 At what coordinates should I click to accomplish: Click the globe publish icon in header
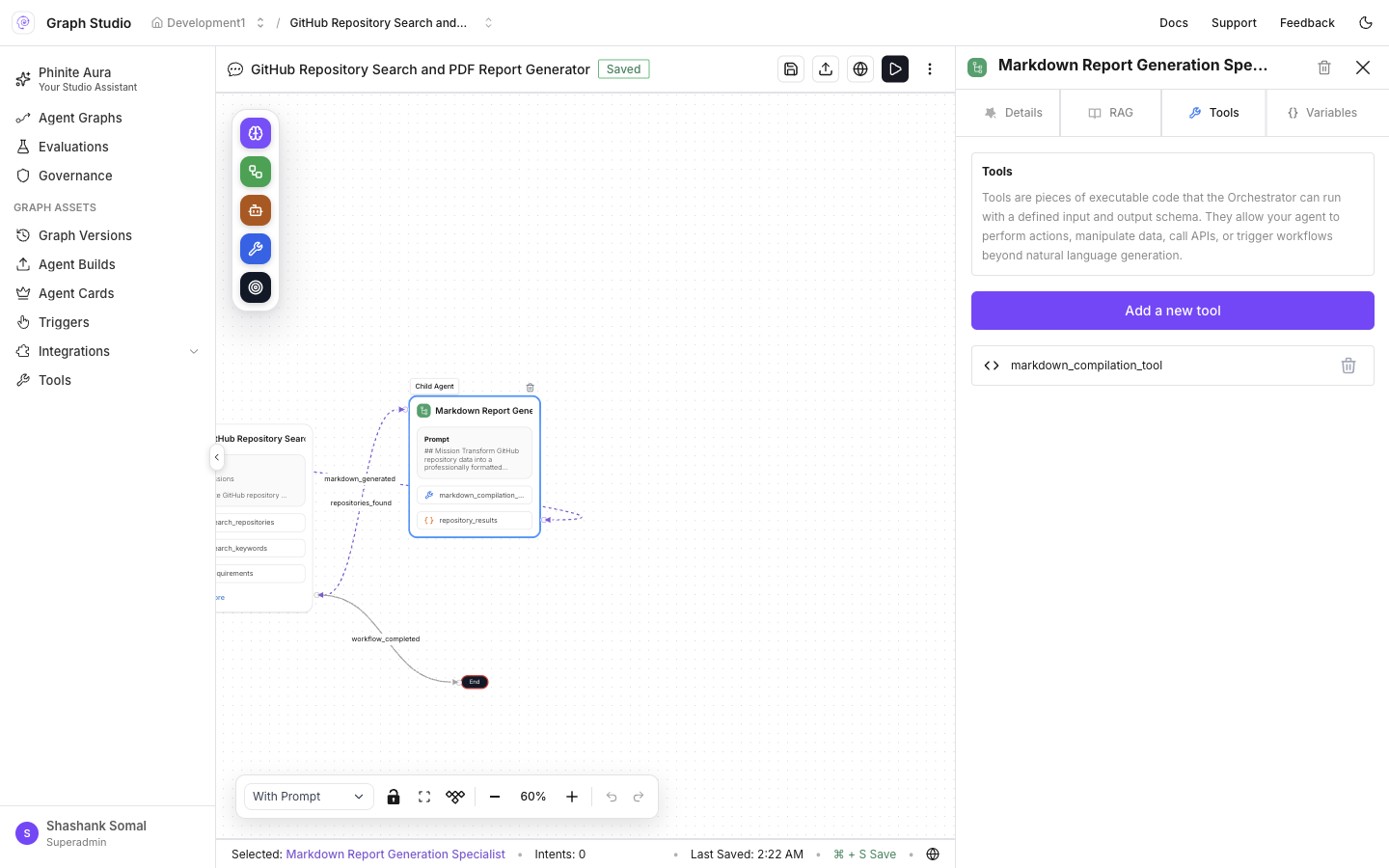point(860,69)
